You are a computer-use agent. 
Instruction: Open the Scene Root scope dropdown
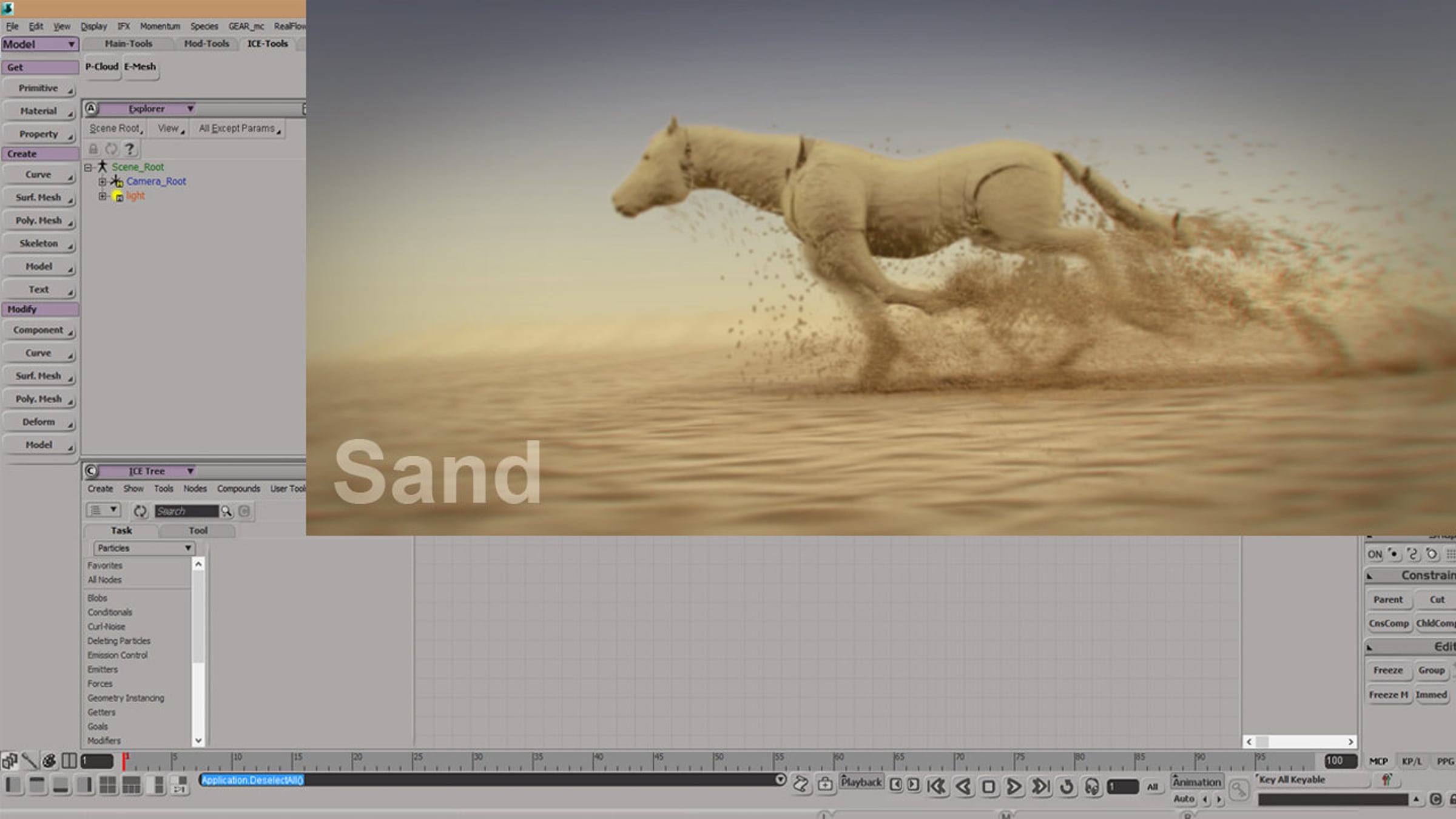click(x=116, y=129)
